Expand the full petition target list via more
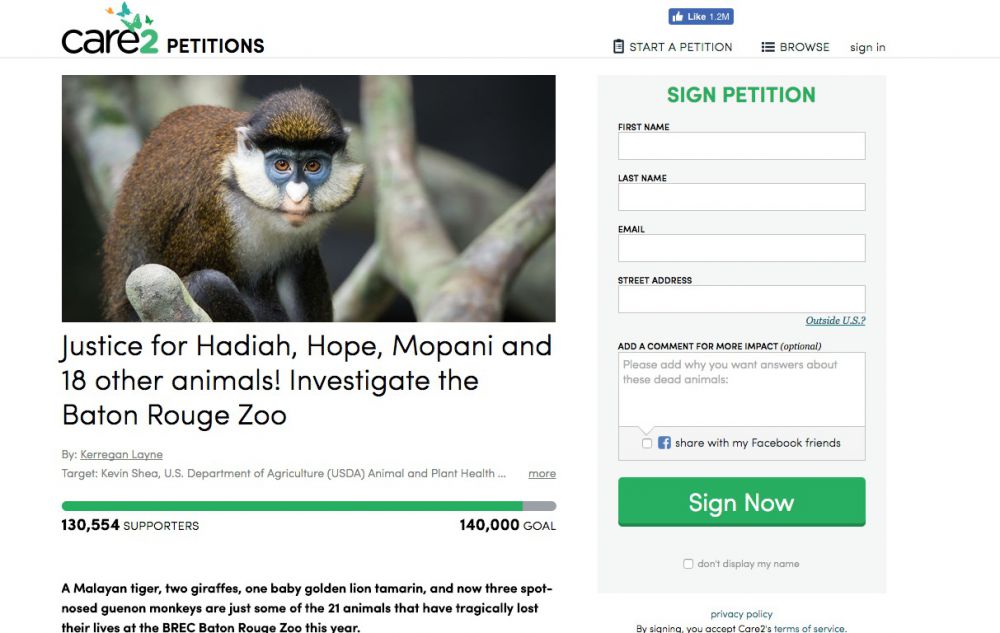This screenshot has height=633, width=1000. (x=541, y=473)
